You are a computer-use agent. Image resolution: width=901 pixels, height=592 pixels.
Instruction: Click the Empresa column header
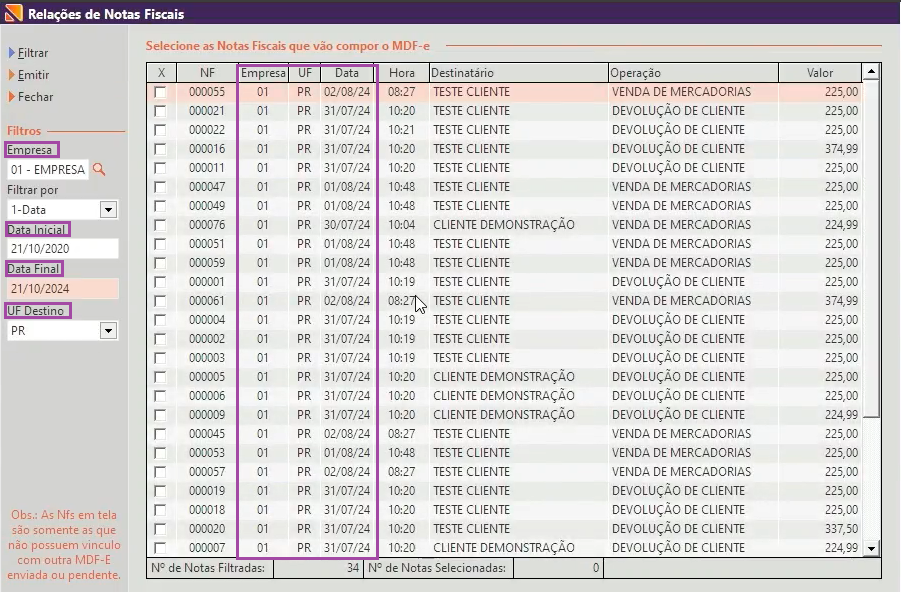[263, 73]
